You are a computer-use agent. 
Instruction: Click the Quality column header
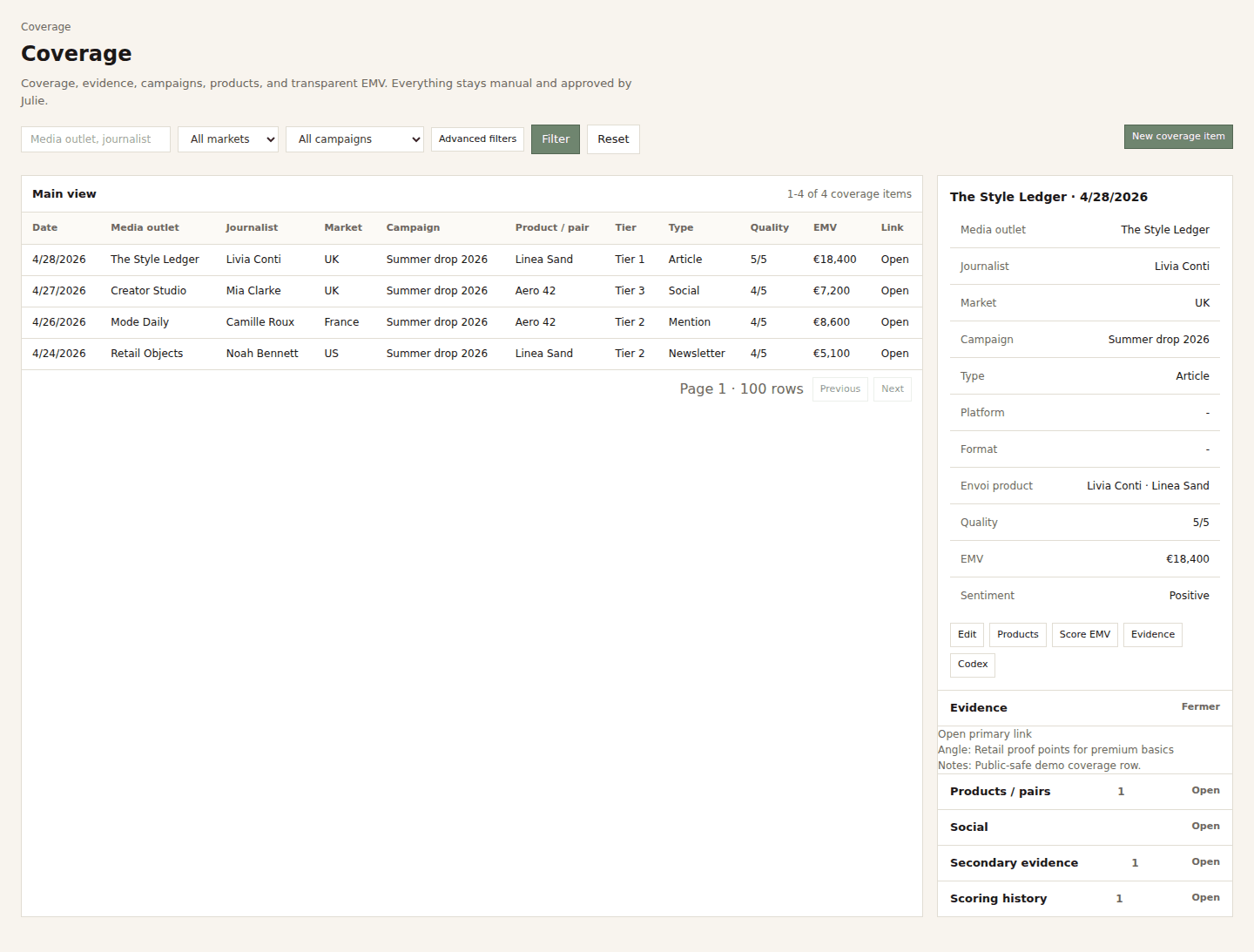click(770, 228)
